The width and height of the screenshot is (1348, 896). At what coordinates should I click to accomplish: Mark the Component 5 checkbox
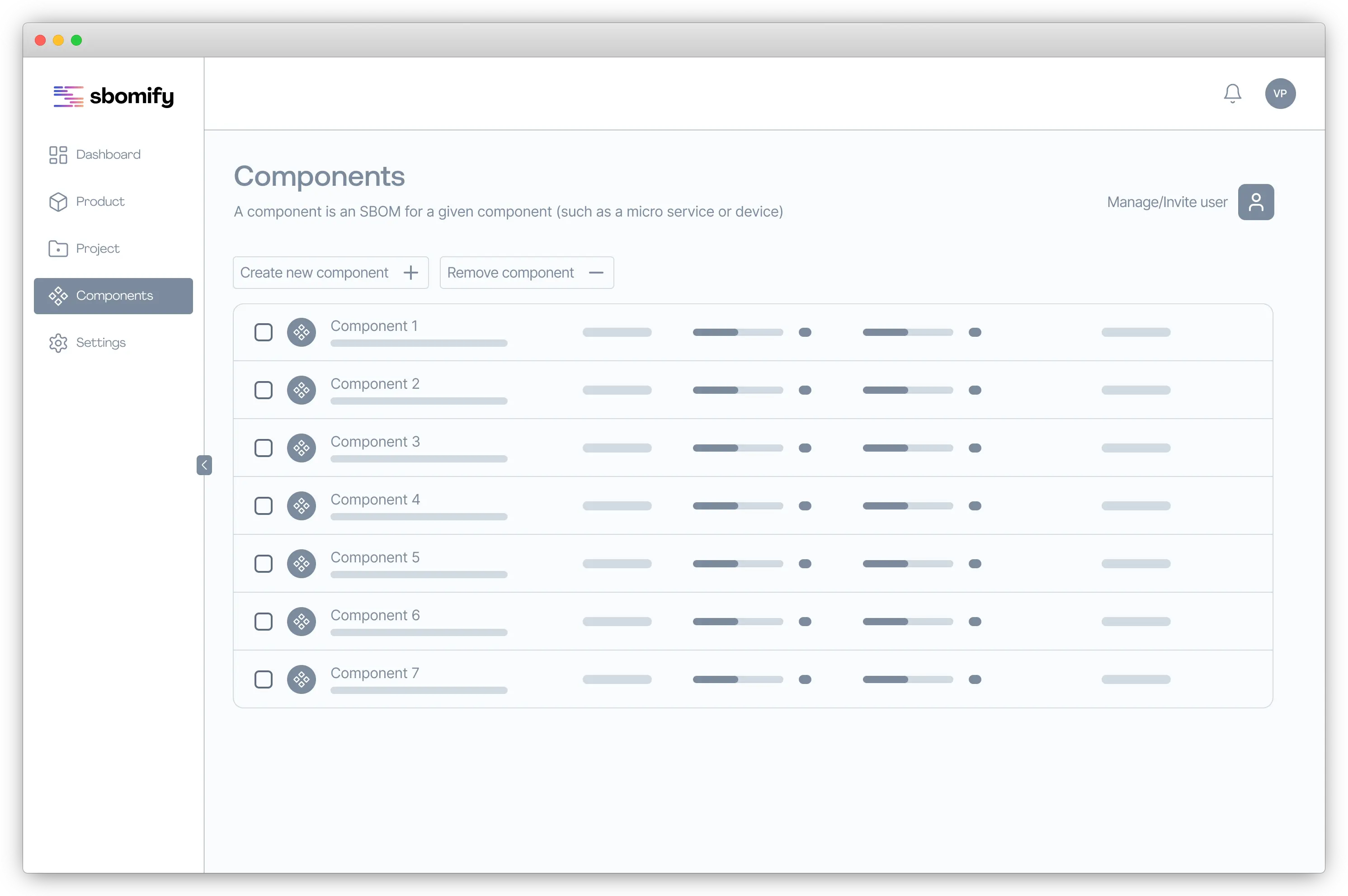(x=264, y=563)
